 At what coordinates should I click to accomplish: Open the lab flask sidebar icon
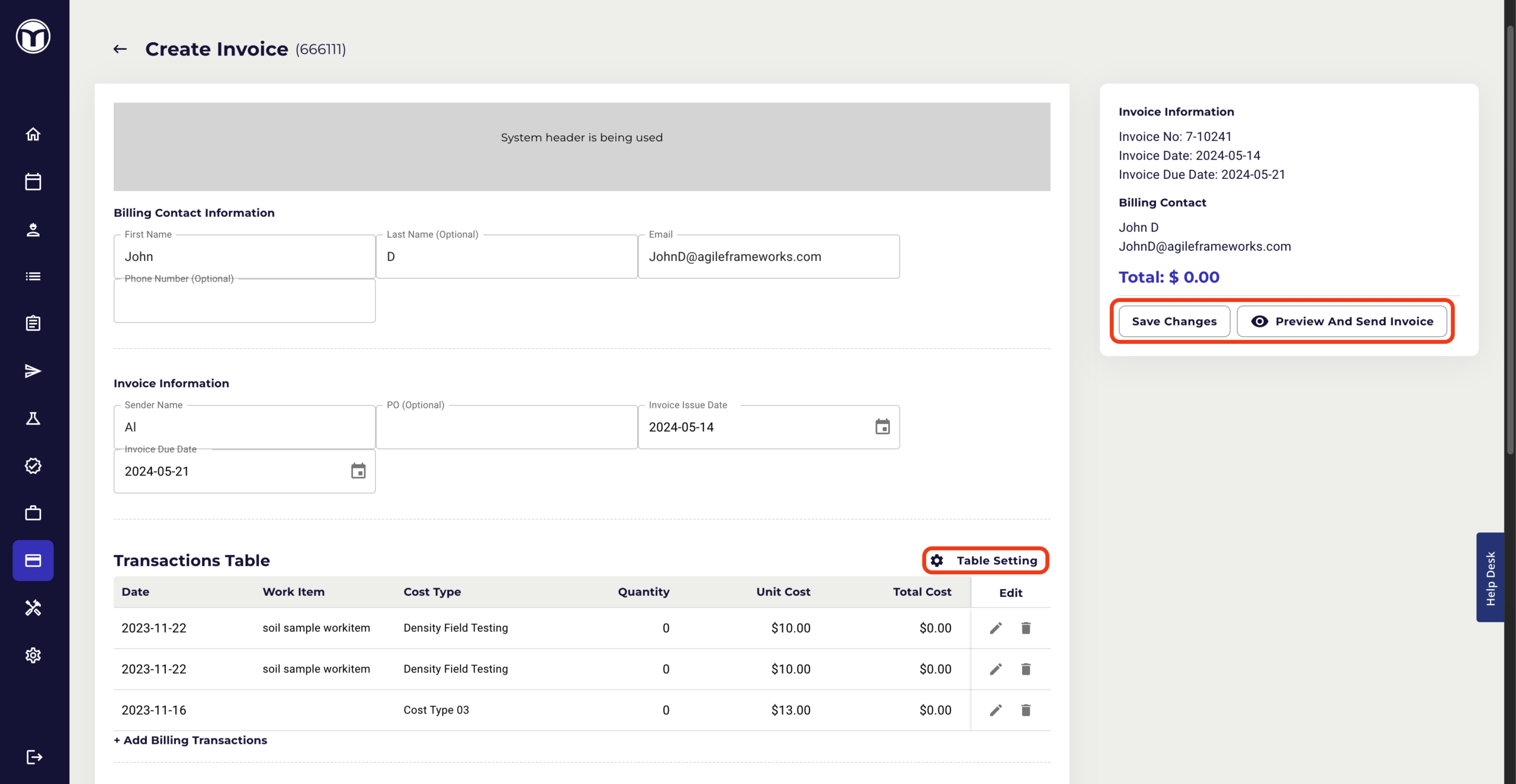point(33,419)
